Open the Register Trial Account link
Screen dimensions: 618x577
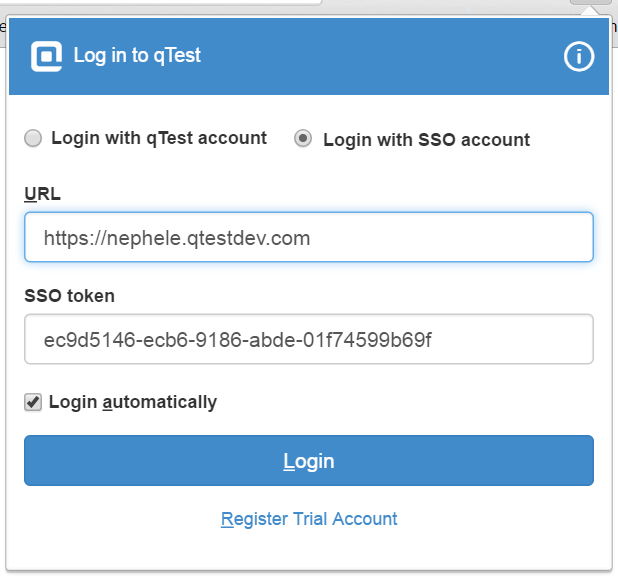pyautogui.click(x=309, y=519)
